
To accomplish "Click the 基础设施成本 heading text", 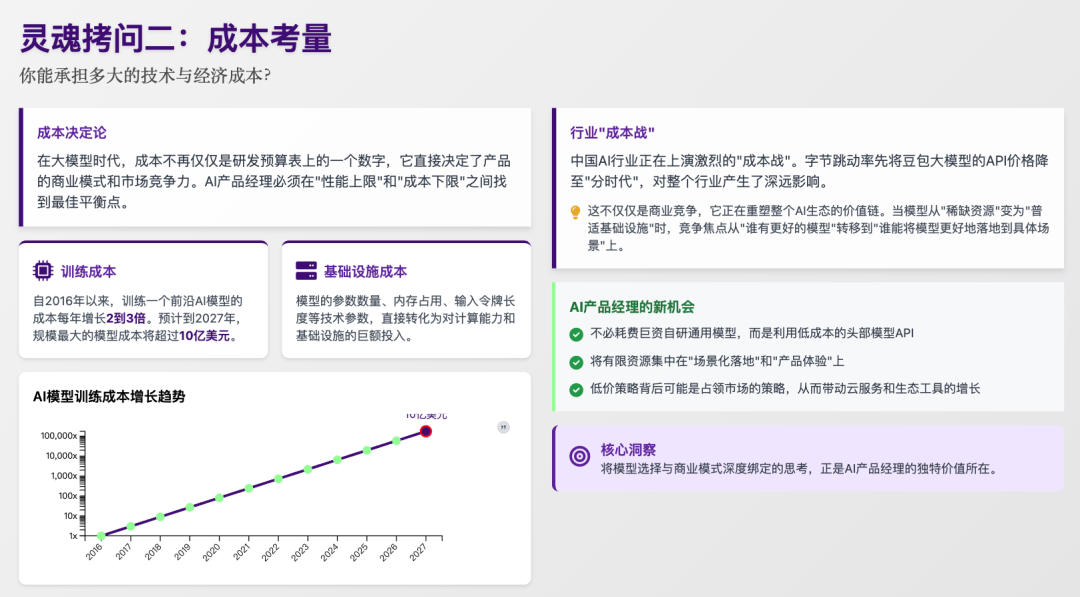I will [365, 271].
